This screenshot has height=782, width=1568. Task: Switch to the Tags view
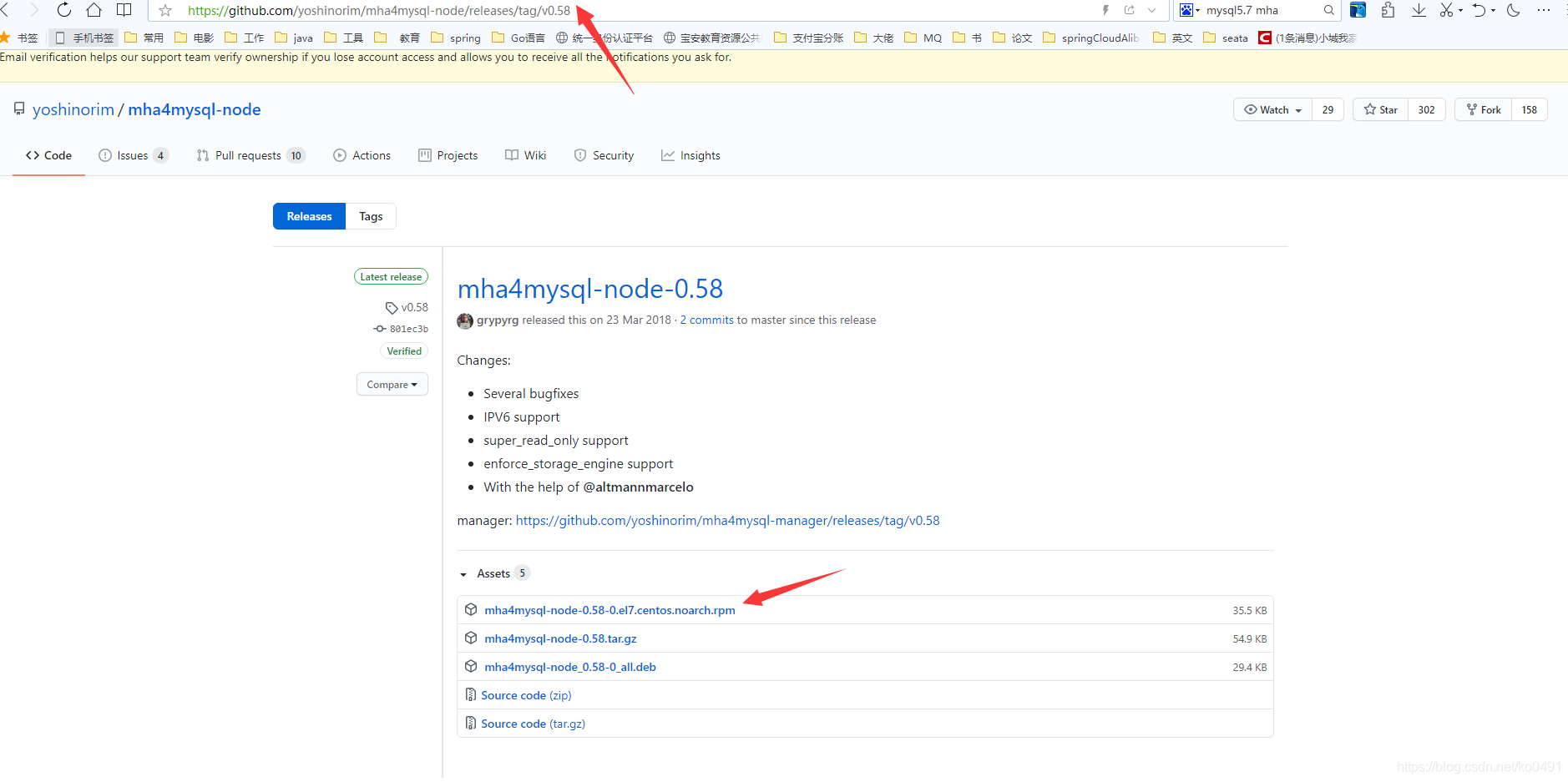coord(371,216)
